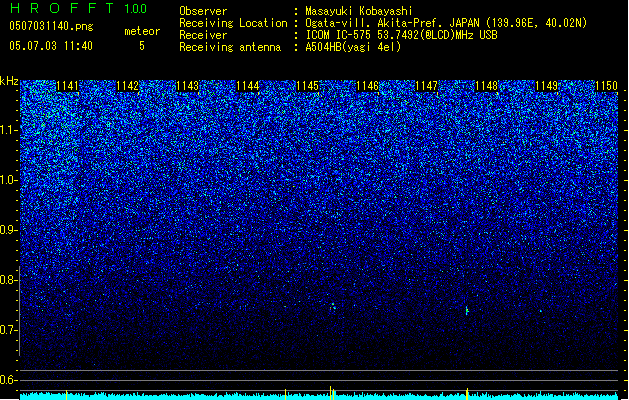The width and height of the screenshot is (629, 400).
Task: Click the yellow spike below 1141
Action: (x=67, y=395)
